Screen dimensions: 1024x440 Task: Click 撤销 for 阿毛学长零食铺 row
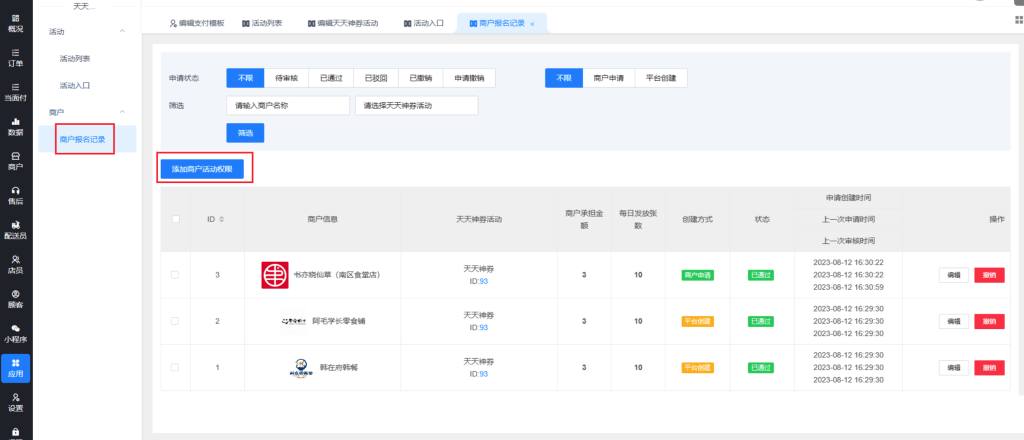tap(989, 321)
